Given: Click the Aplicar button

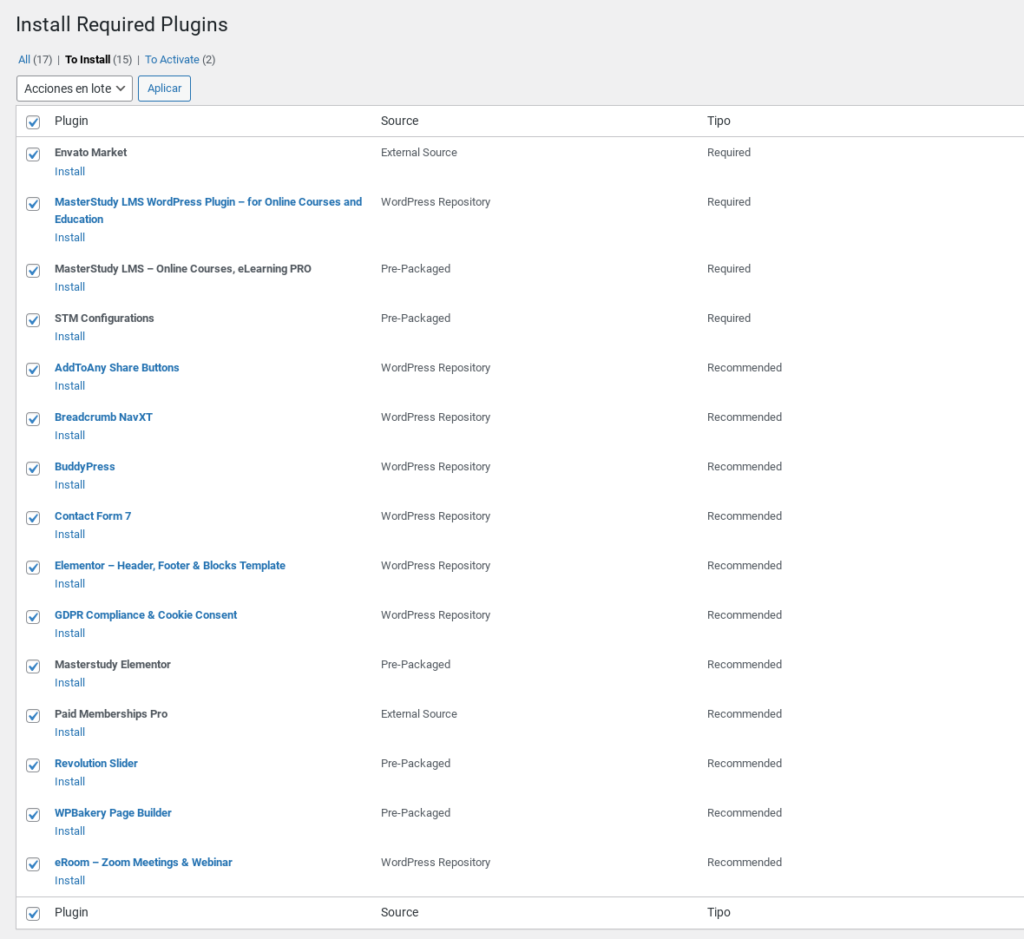Looking at the screenshot, I should [x=165, y=88].
